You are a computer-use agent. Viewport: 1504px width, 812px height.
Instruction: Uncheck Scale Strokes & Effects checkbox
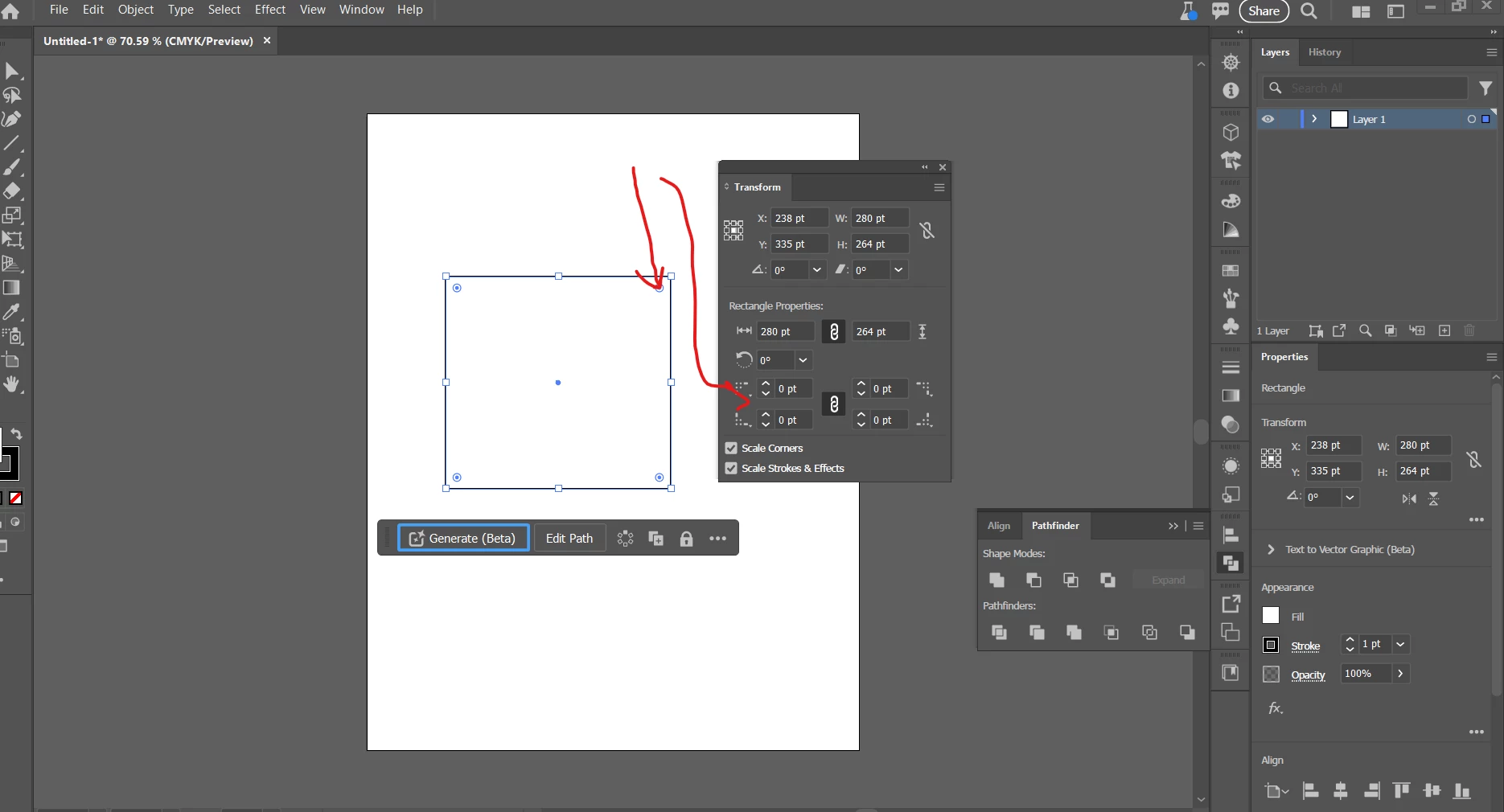tap(731, 468)
